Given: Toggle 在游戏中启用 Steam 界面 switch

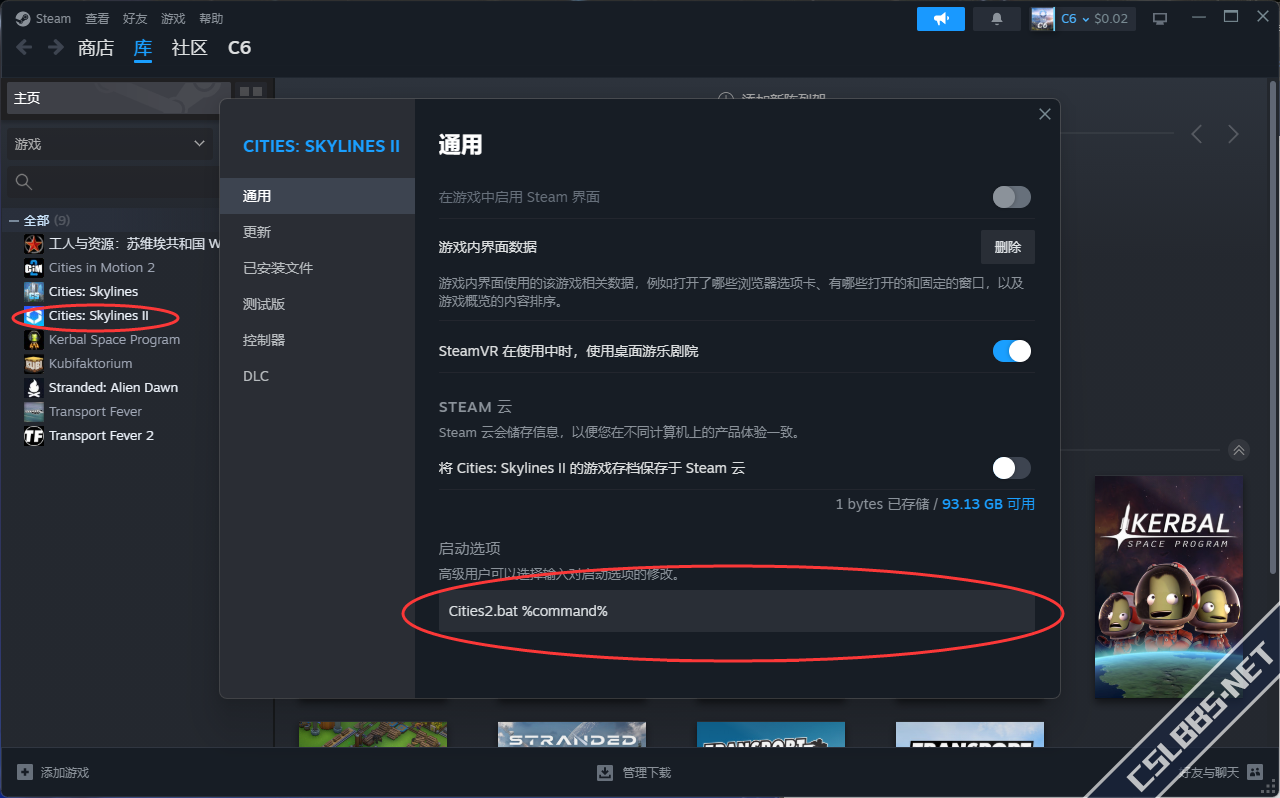Looking at the screenshot, I should [x=1011, y=197].
